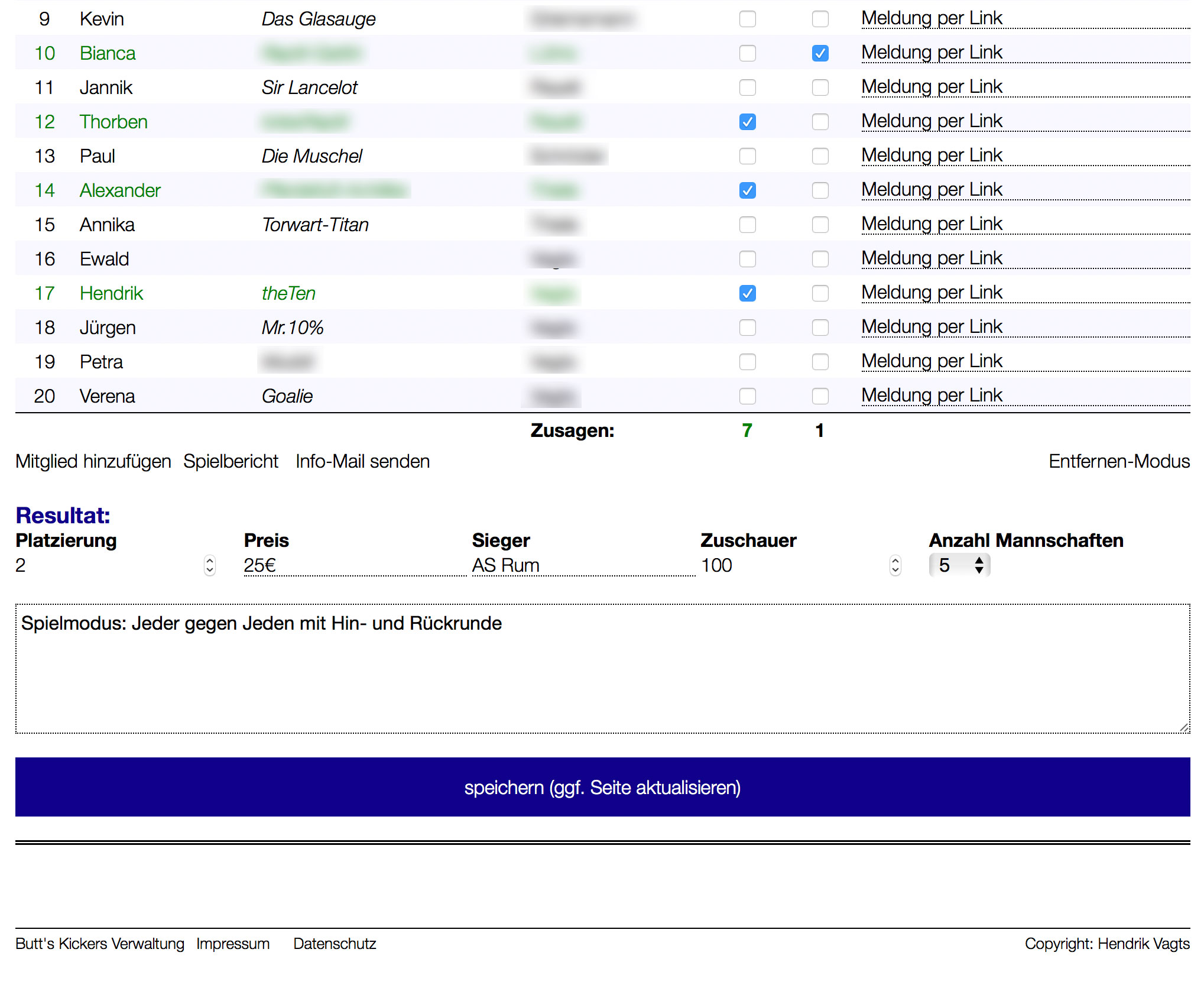This screenshot has height=988, width=1204.
Task: Check Verena's second checkbox
Action: pyautogui.click(x=820, y=396)
